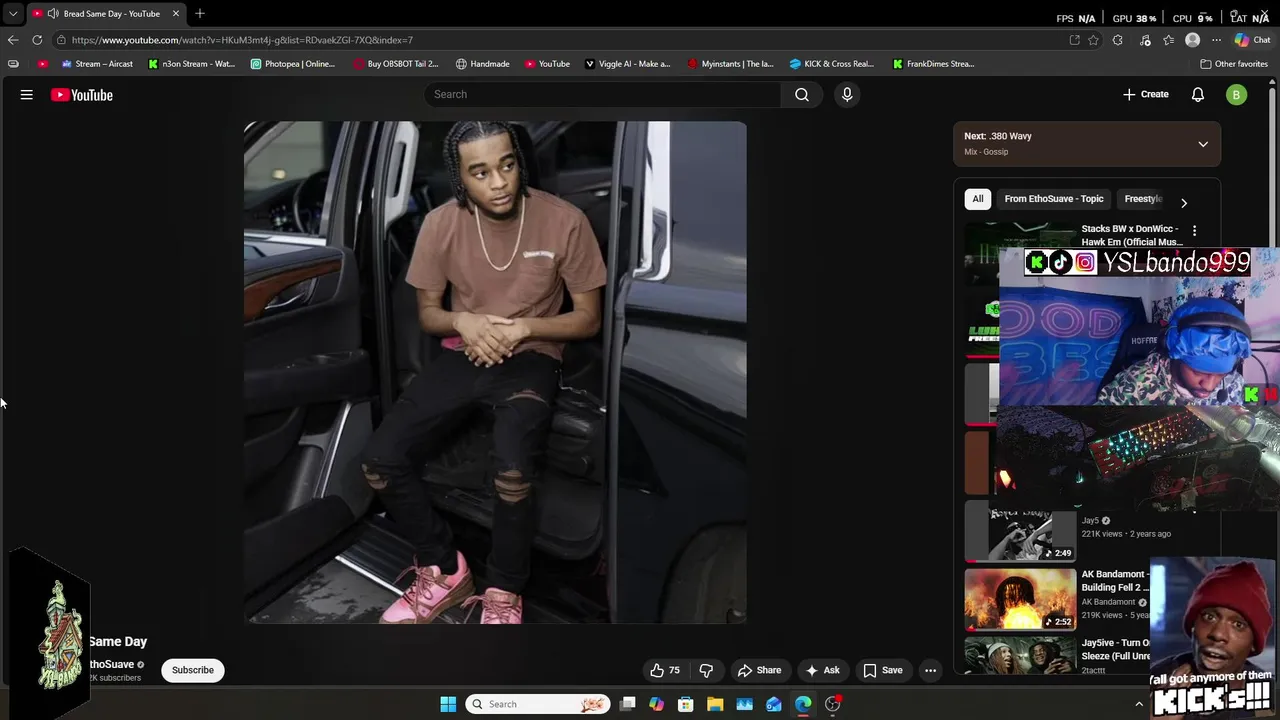Go to the YouTube home logo
Image resolution: width=1280 pixels, height=720 pixels.
tap(82, 95)
